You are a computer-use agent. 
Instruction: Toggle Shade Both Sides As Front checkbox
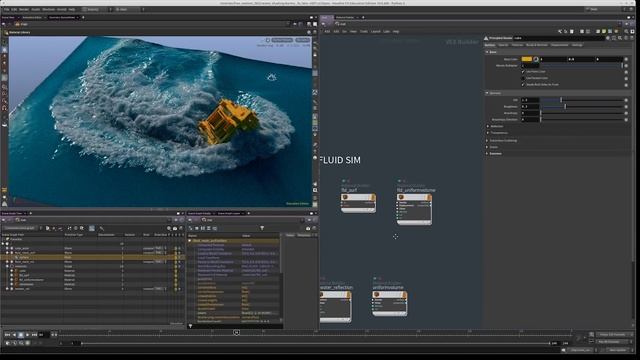click(523, 84)
